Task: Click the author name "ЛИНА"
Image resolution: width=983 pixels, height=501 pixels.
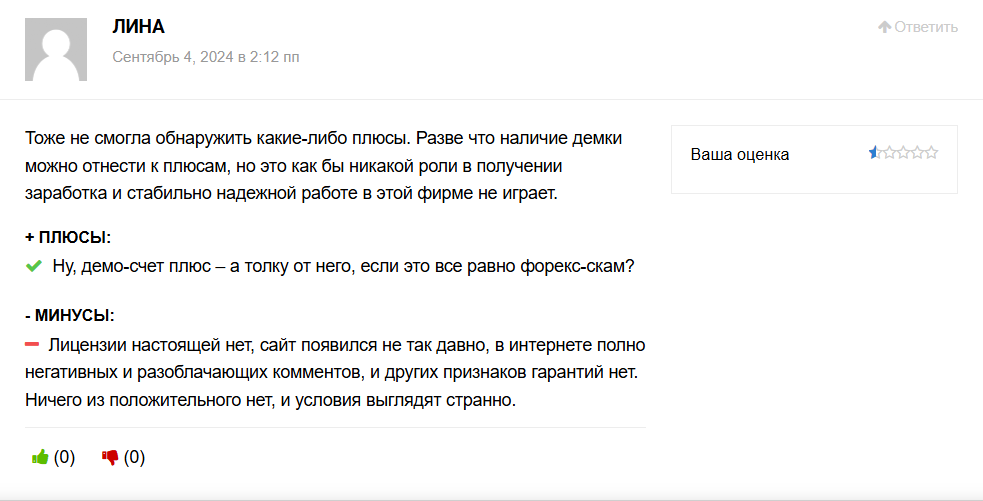Action: pyautogui.click(x=138, y=27)
